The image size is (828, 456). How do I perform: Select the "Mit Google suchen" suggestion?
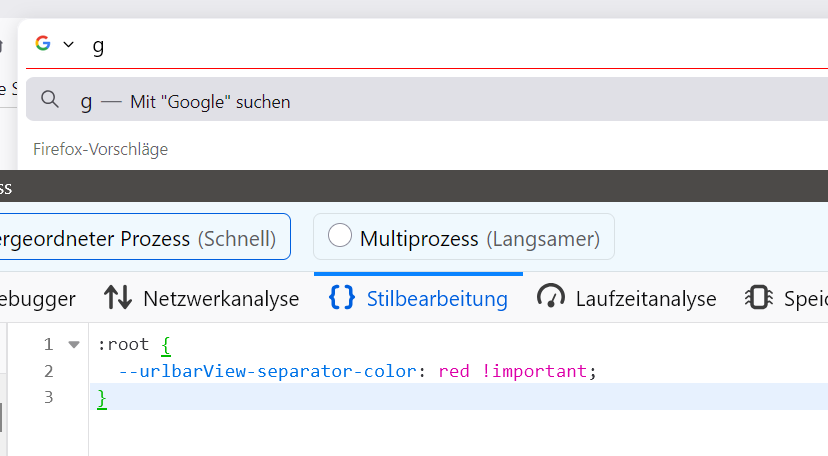pos(210,101)
